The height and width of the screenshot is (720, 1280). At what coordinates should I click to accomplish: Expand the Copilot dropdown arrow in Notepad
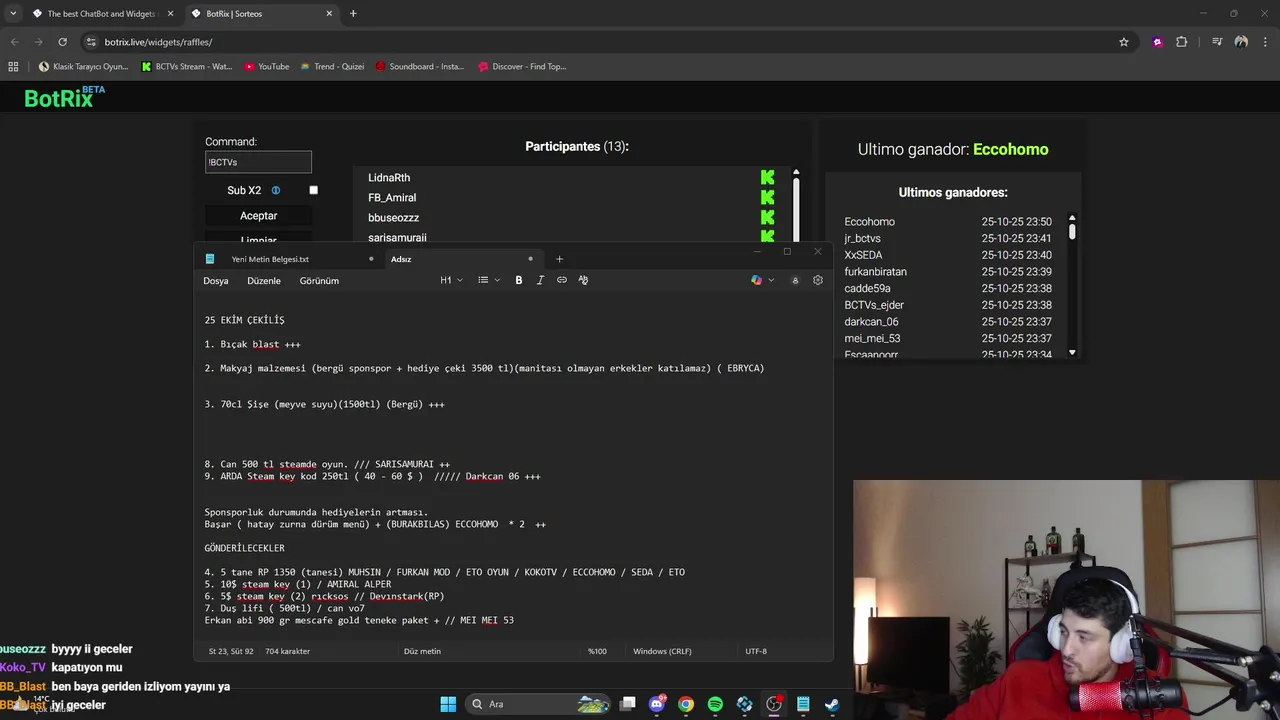tap(771, 280)
